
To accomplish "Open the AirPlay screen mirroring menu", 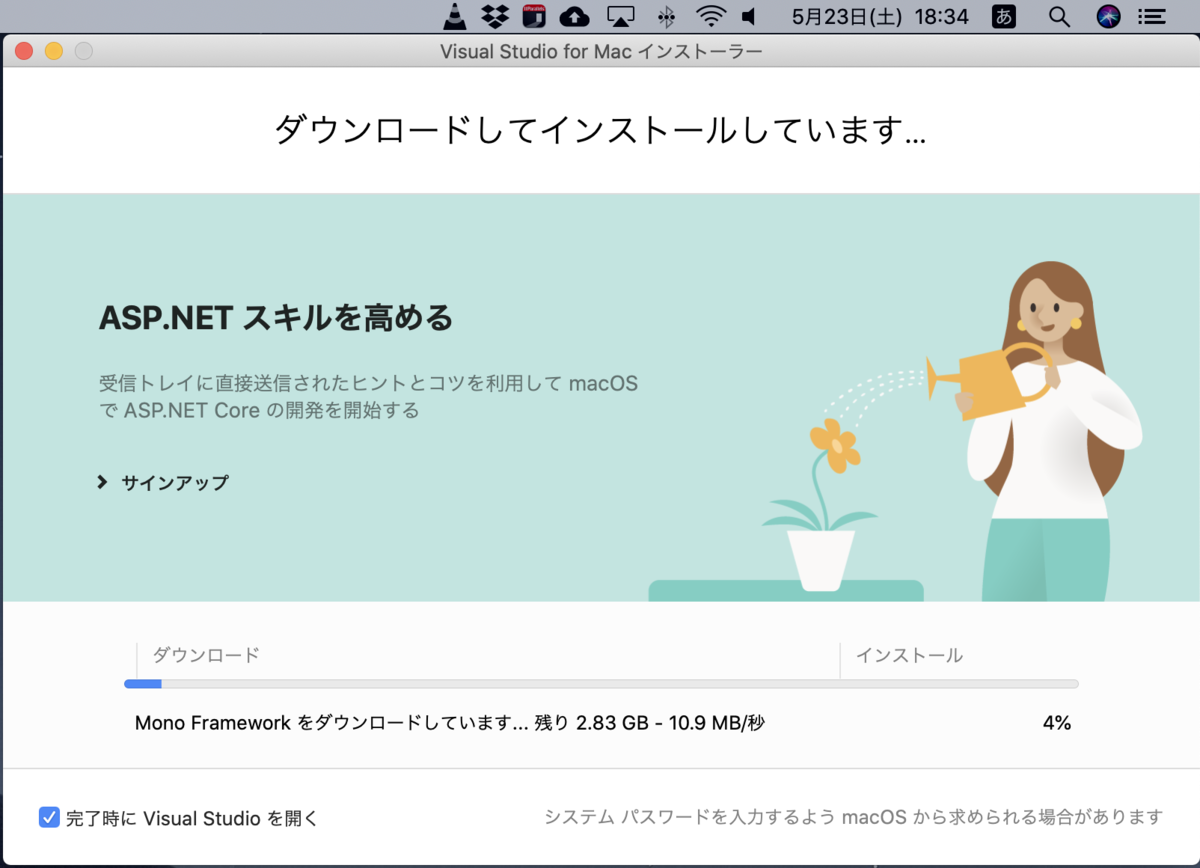I will pos(621,16).
